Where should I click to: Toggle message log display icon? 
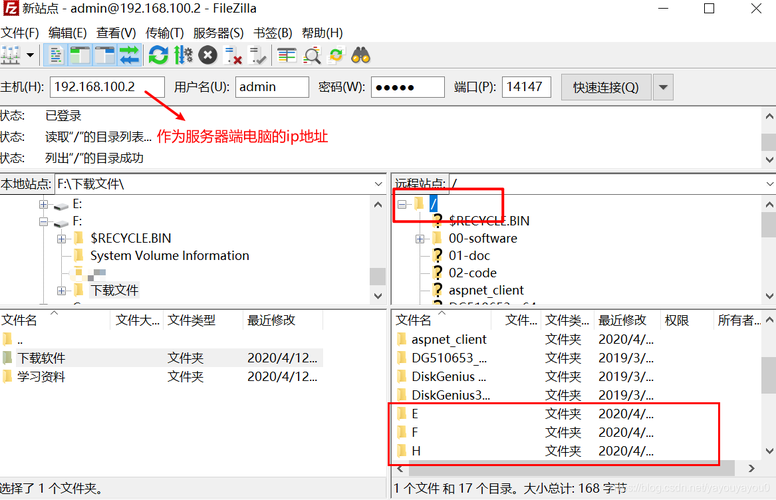point(56,55)
